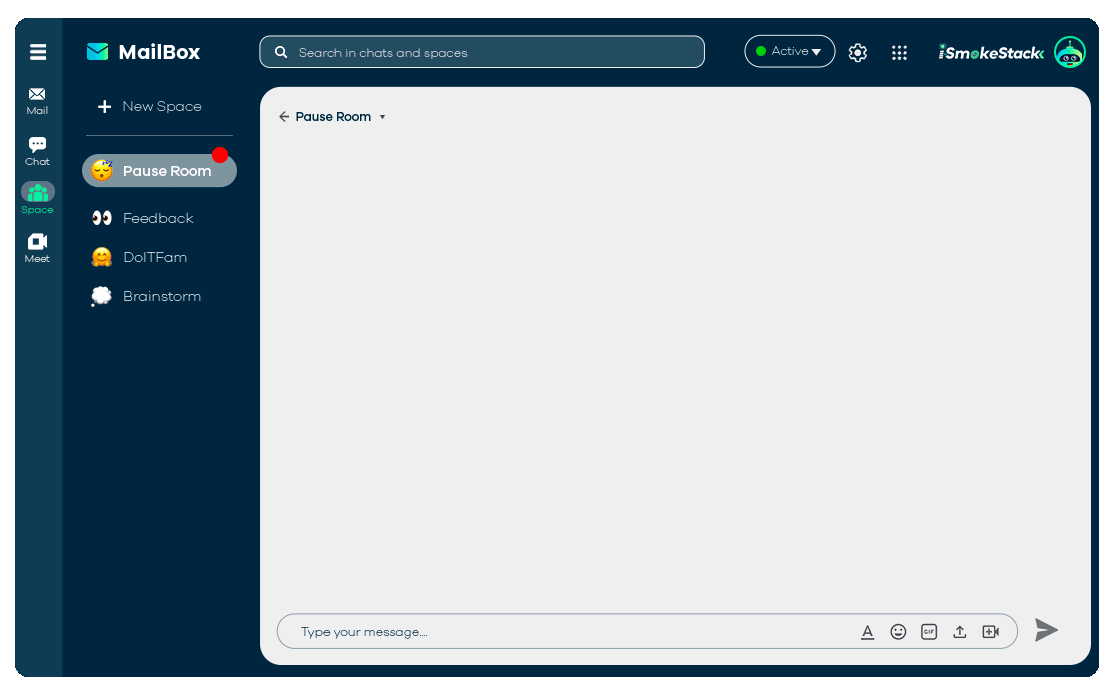
Task: Click the search magnifier icon
Action: coord(281,52)
